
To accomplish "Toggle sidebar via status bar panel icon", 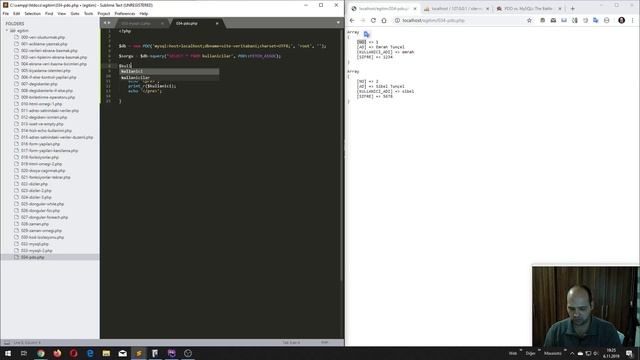I will 7,343.
